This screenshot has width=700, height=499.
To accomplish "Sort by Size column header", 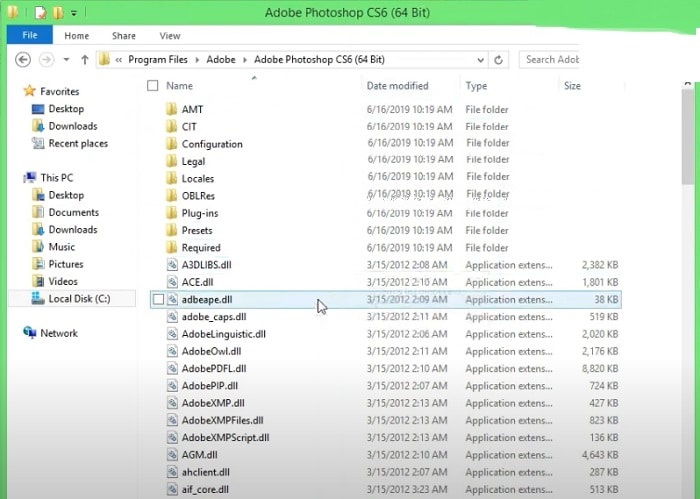I will pos(572,86).
